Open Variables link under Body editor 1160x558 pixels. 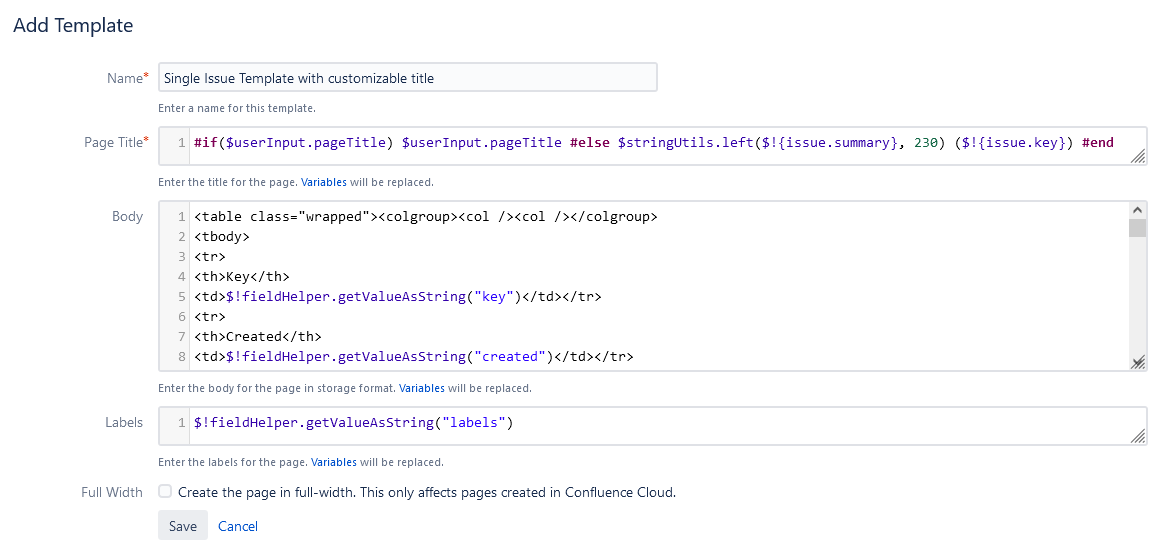pyautogui.click(x=422, y=388)
